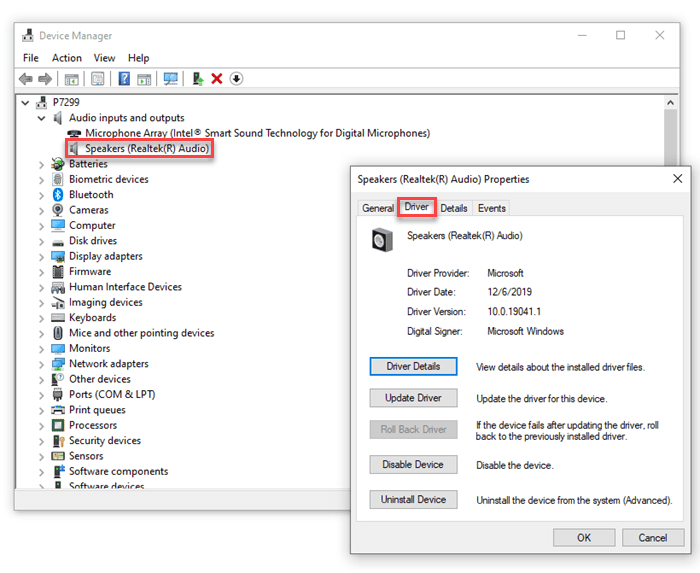Click the Display adapters icon
This screenshot has width=700, height=573.
(x=58, y=256)
